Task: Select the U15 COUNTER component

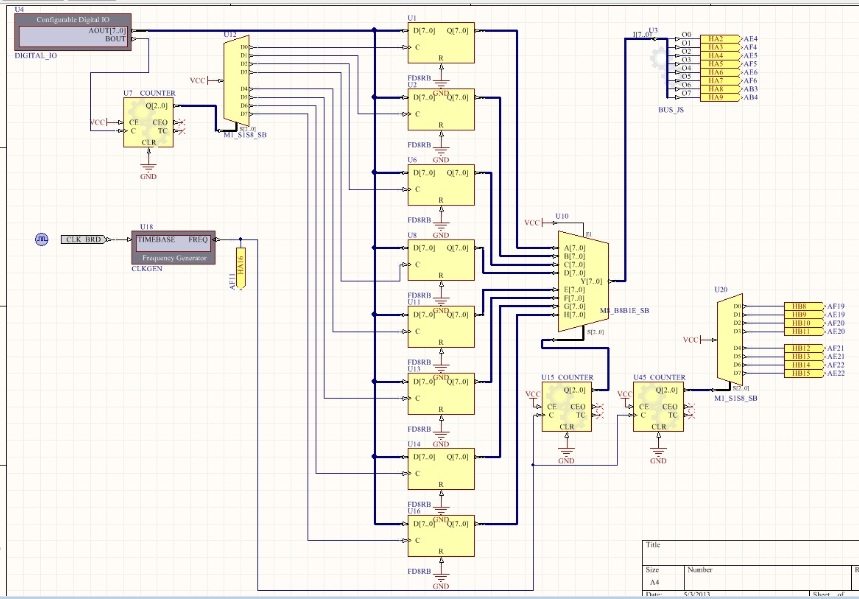Action: [567, 408]
